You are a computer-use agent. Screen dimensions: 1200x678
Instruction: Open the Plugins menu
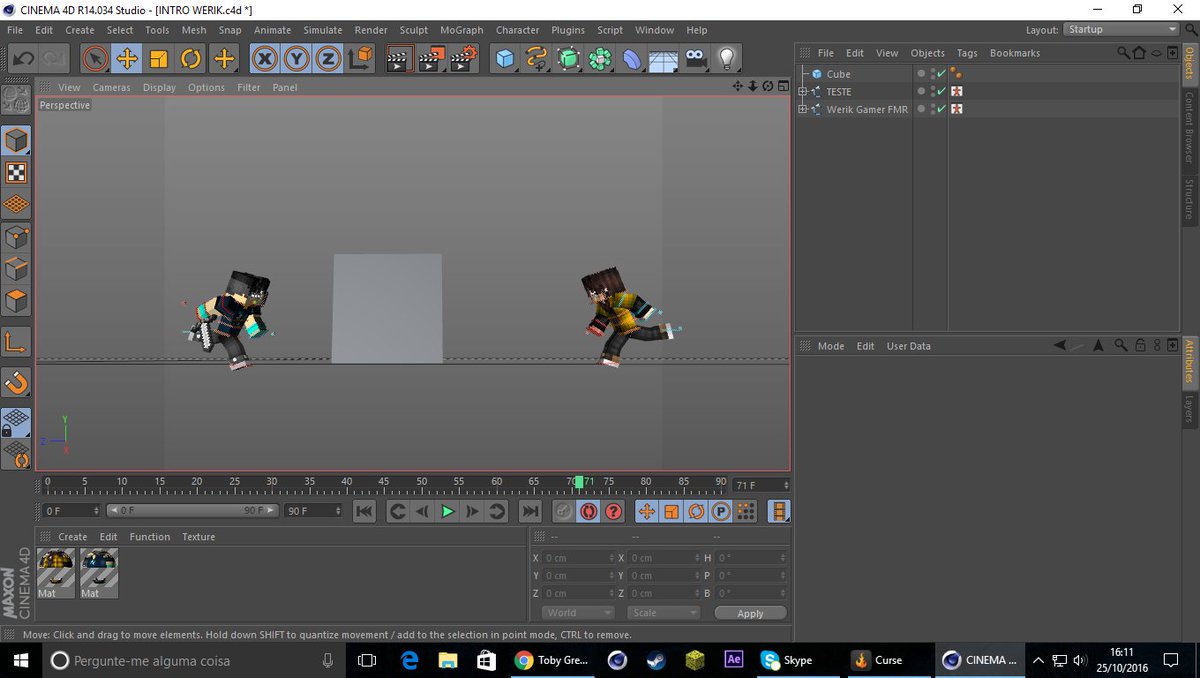[568, 30]
